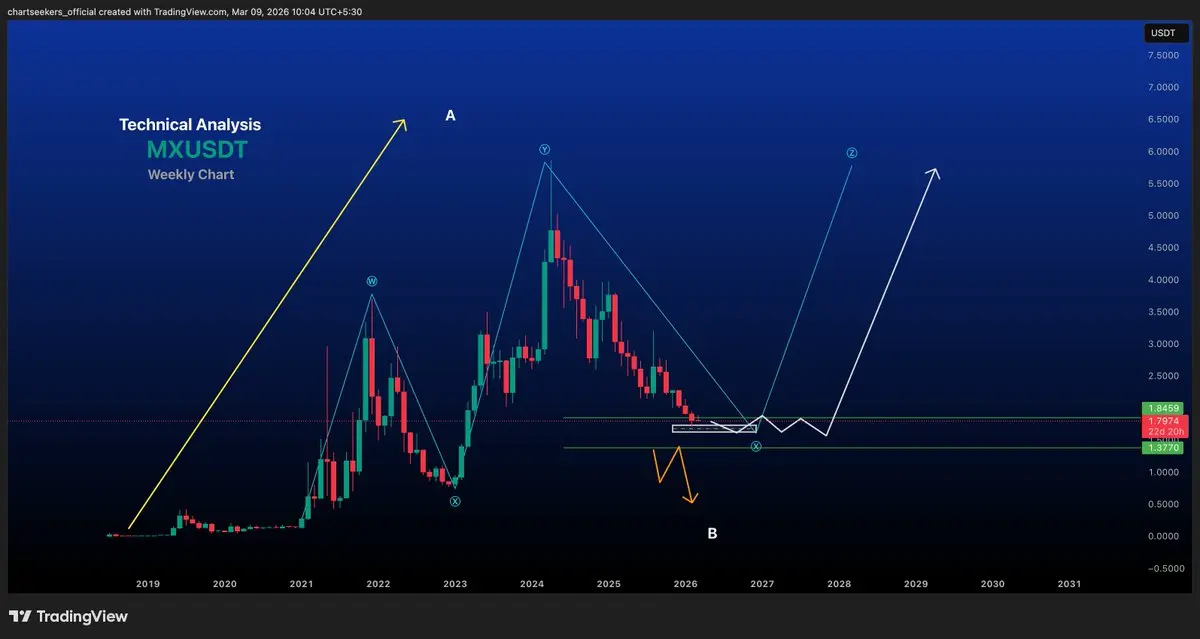
Task: Click the 2021 time axis label
Action: (301, 583)
